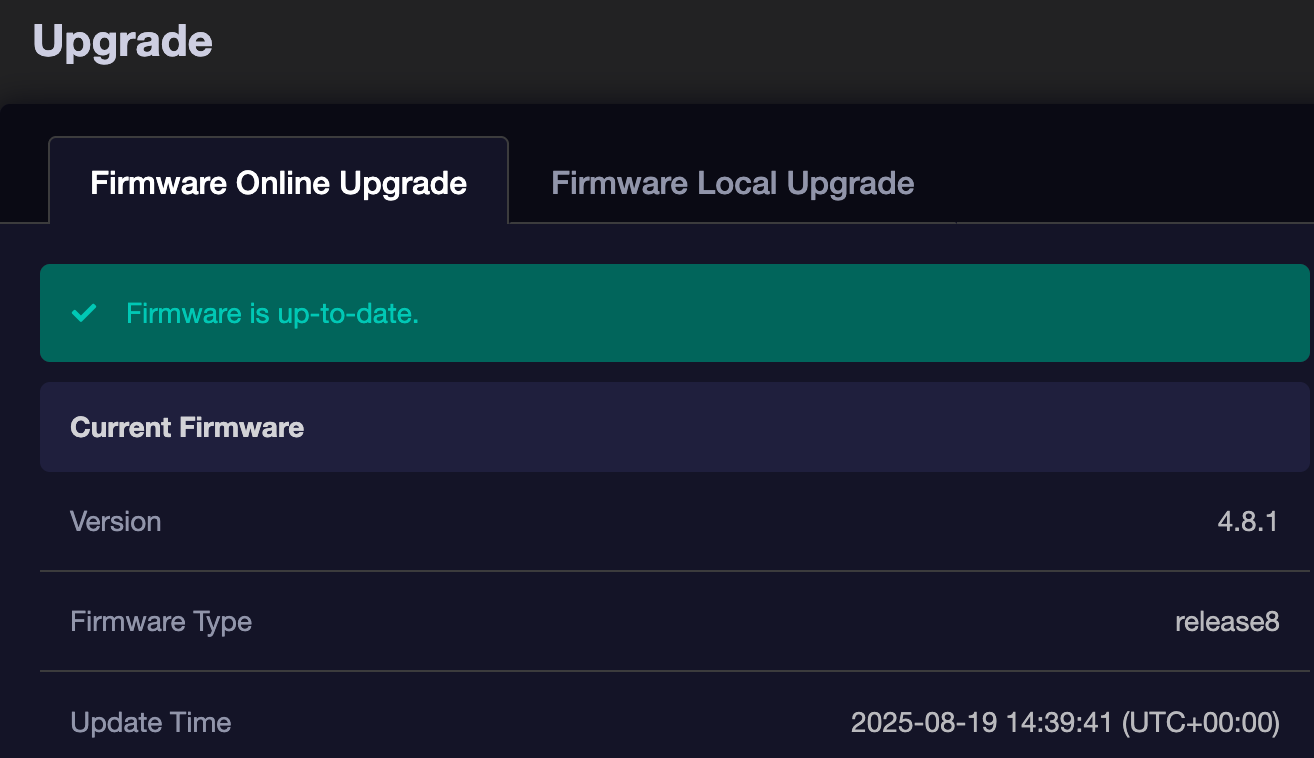Click the Firmware Type label

coord(161,621)
